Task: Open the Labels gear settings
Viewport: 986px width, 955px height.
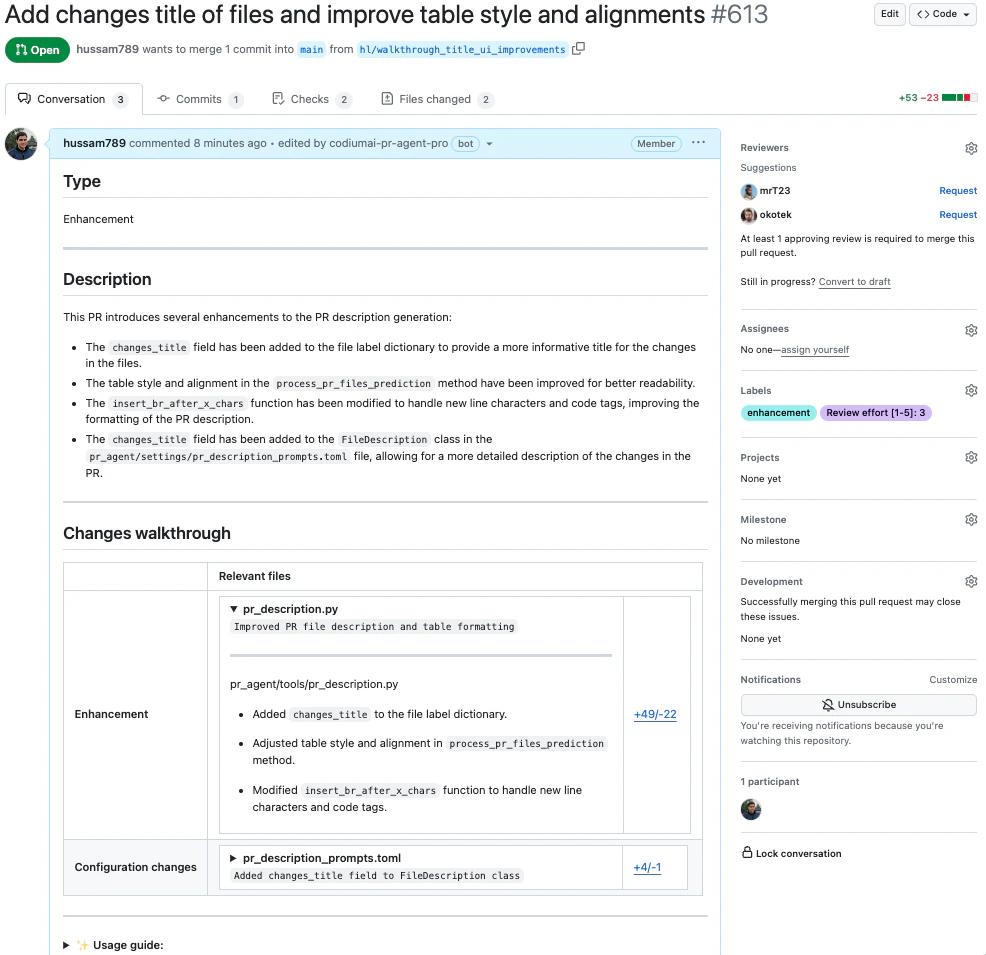Action: 971,390
